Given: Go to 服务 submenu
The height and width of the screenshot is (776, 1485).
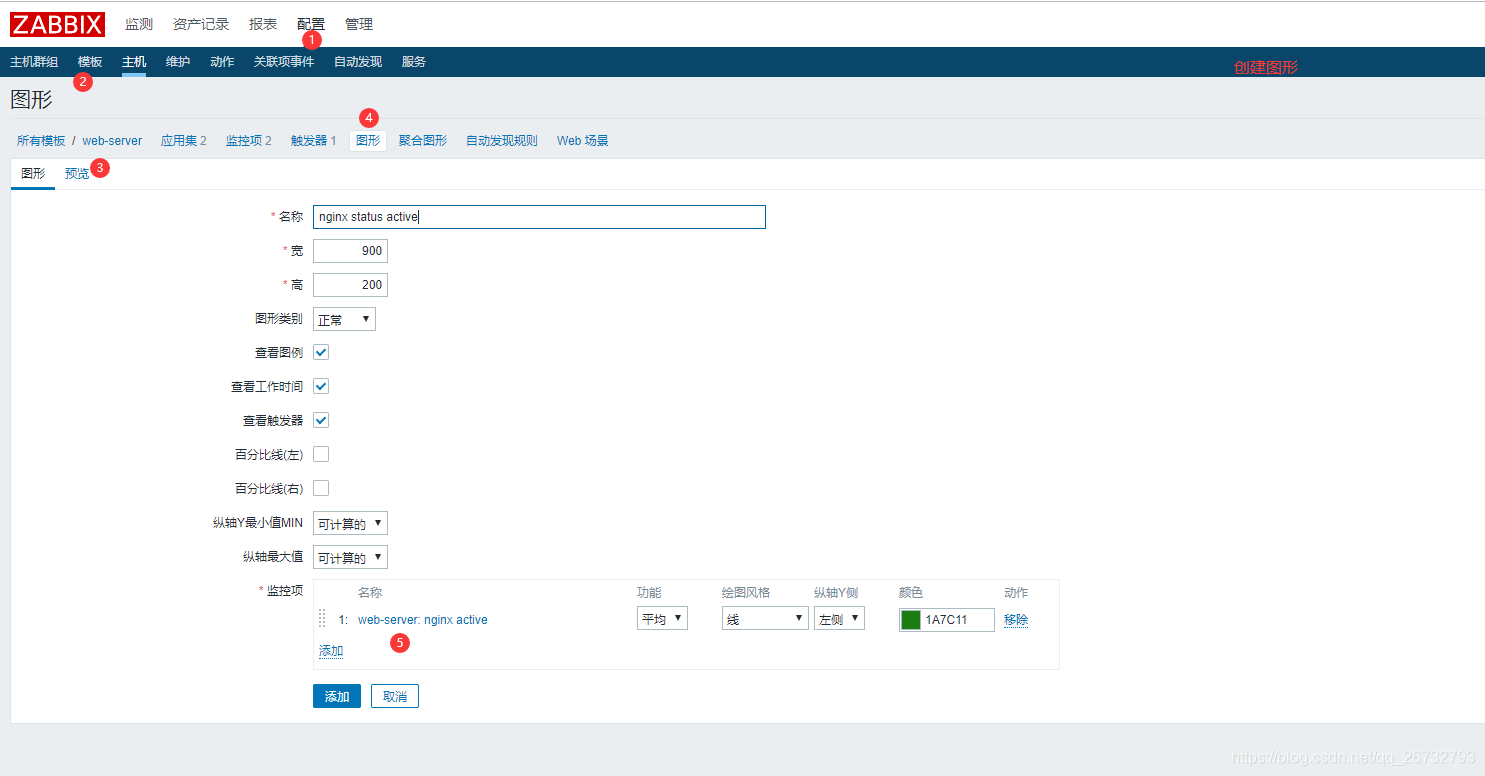Looking at the screenshot, I should 414,62.
